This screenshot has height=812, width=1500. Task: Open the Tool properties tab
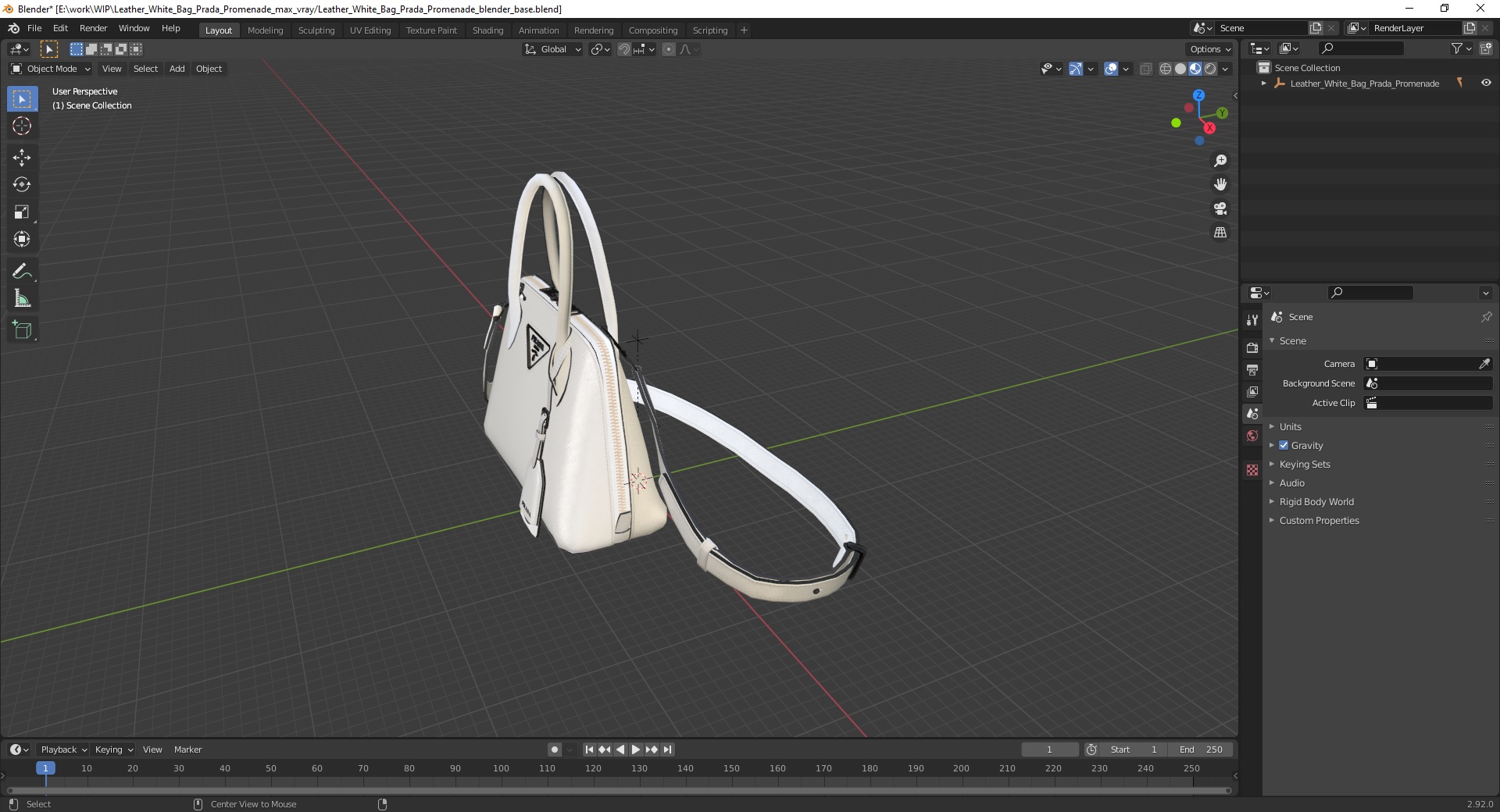[x=1252, y=320]
